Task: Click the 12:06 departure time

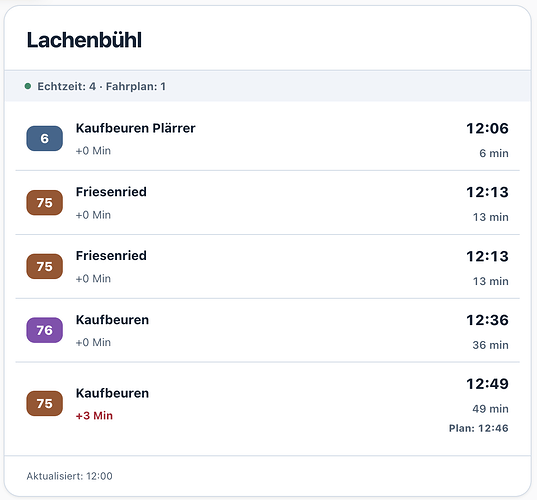Action: point(487,128)
